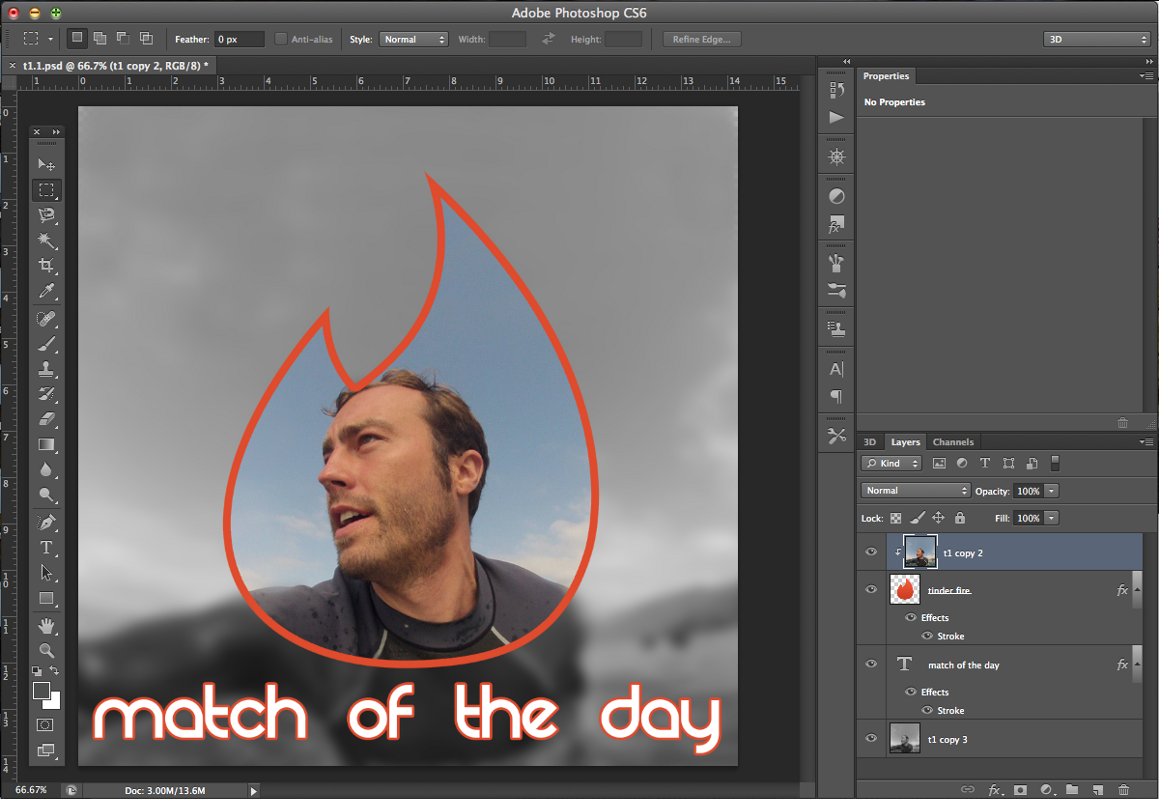Lock transparent pixels of the layer
The width and height of the screenshot is (1159, 799).
[x=895, y=518]
